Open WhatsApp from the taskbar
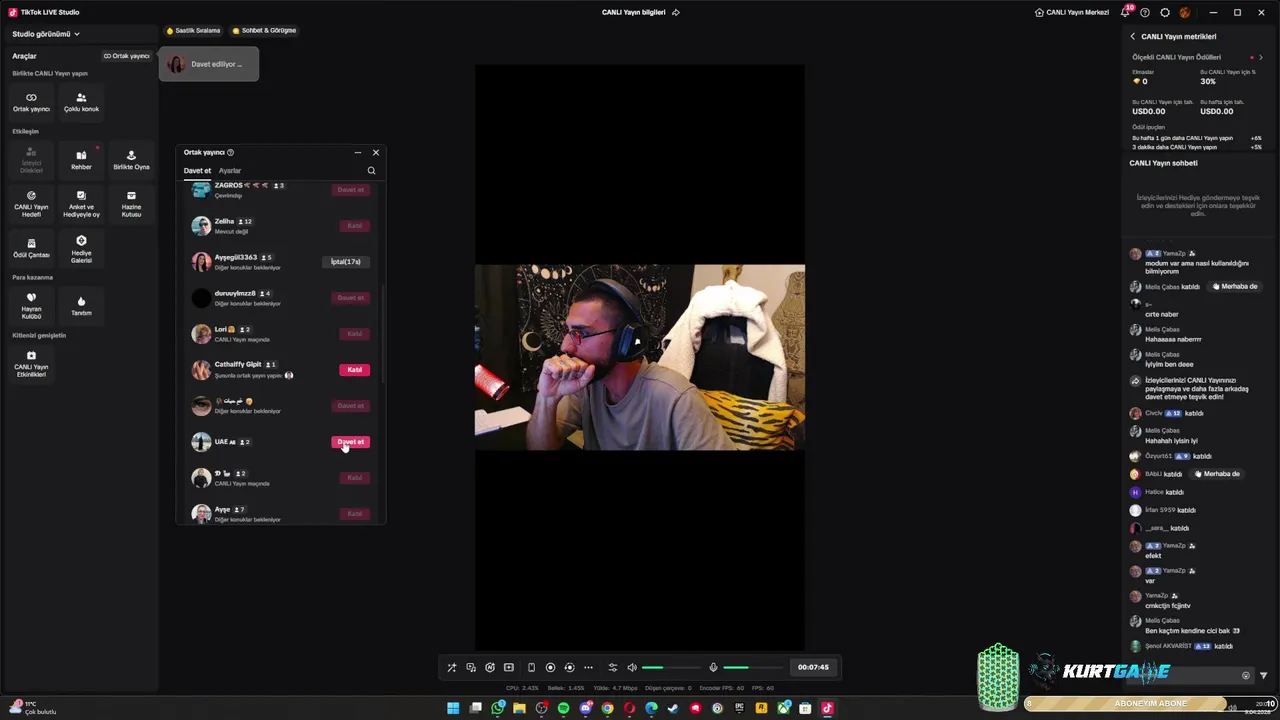1280x720 pixels. click(x=498, y=708)
